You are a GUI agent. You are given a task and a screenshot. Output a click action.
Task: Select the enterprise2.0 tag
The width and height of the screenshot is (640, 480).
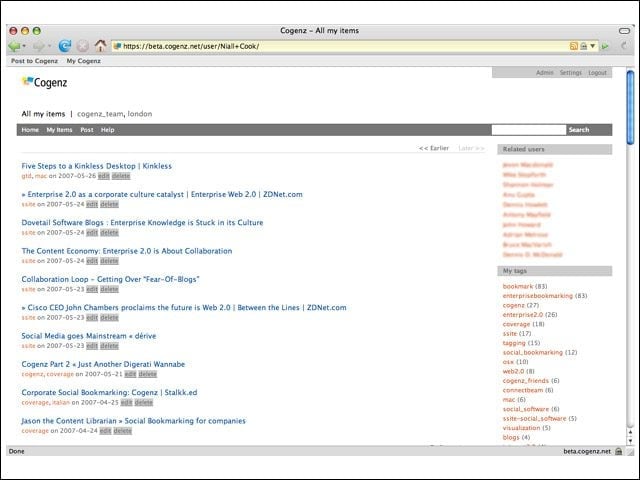click(x=522, y=314)
